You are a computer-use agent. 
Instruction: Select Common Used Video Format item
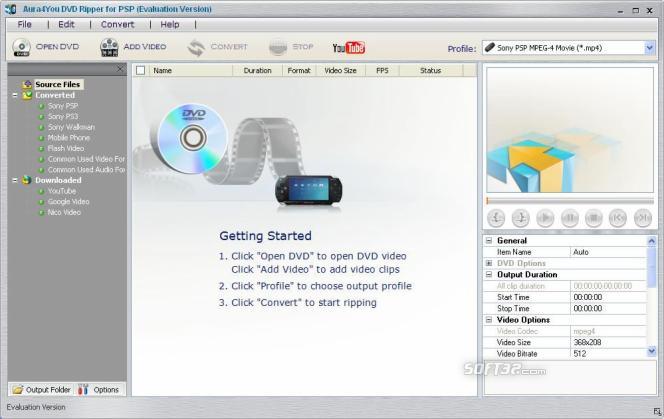[x=86, y=159]
